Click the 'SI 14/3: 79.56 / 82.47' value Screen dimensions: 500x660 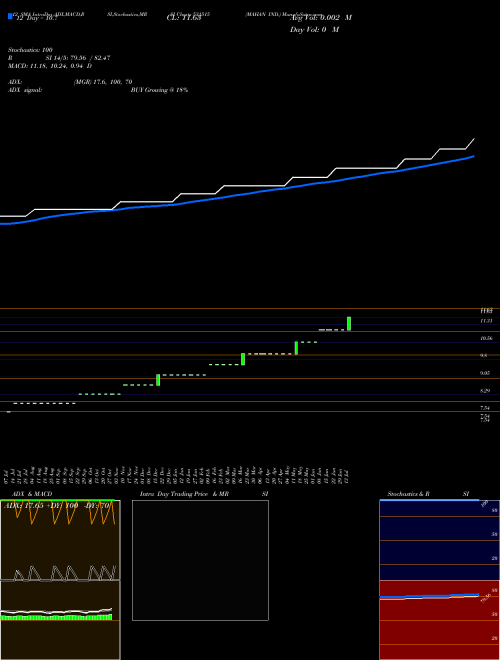78,58
